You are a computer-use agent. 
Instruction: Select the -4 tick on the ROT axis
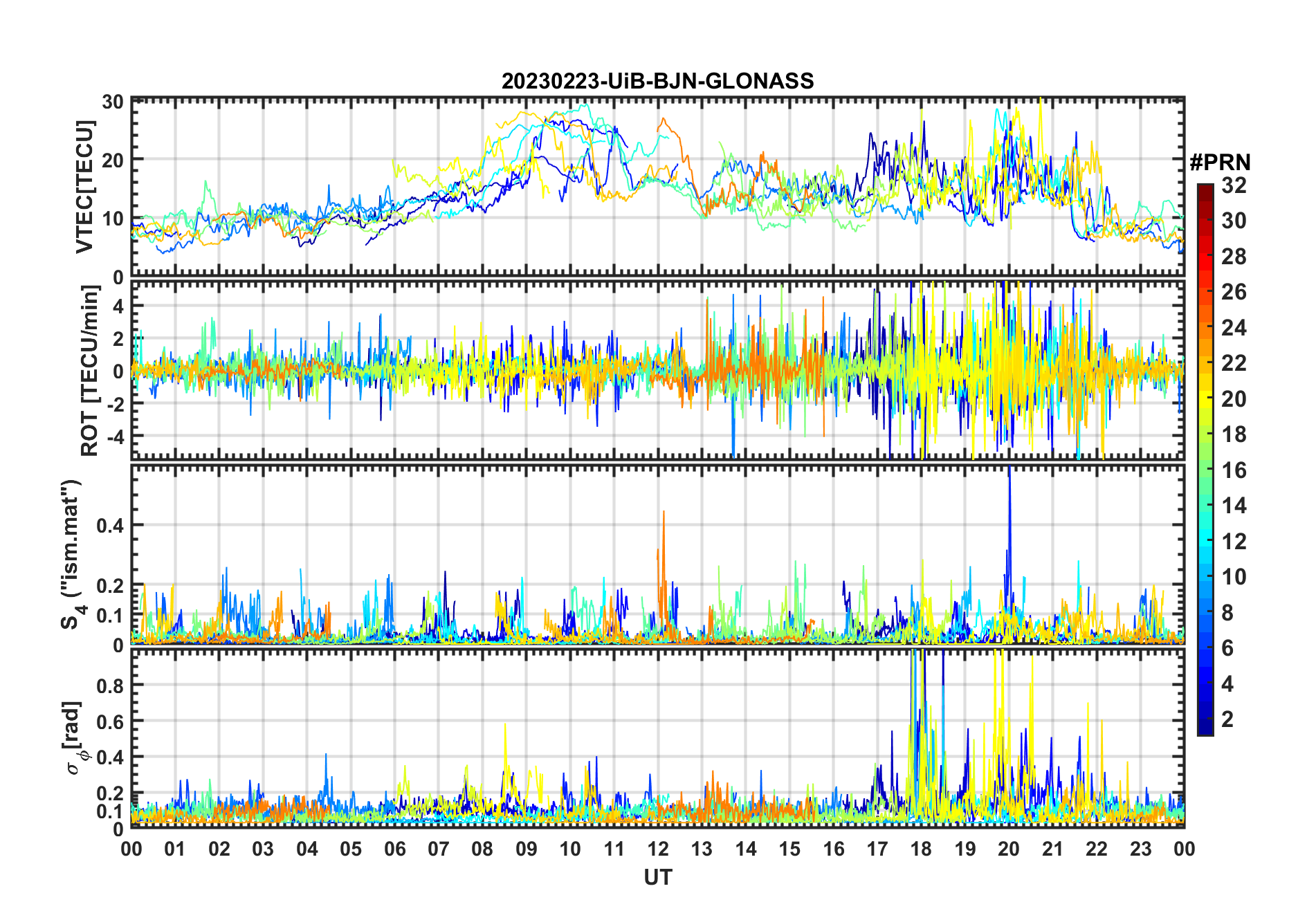tap(114, 437)
